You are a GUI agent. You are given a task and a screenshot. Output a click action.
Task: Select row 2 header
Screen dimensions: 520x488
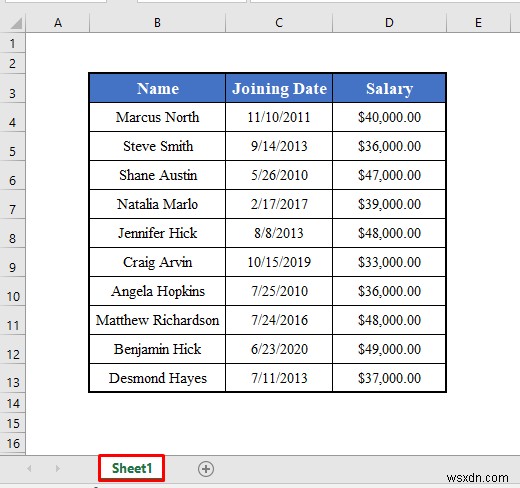pyautogui.click(x=13, y=63)
